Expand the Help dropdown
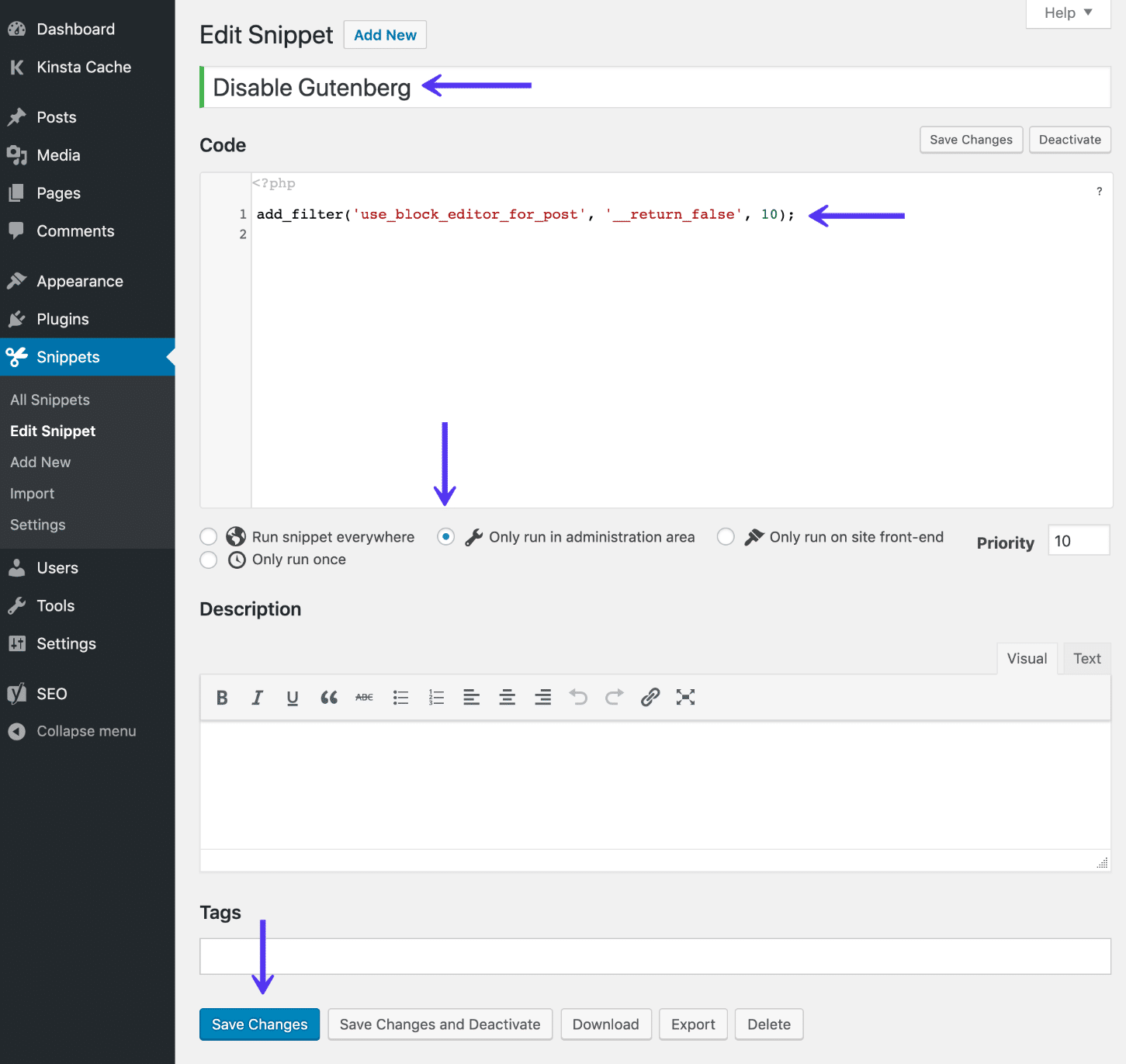This screenshot has width=1126, height=1064. point(1067,12)
